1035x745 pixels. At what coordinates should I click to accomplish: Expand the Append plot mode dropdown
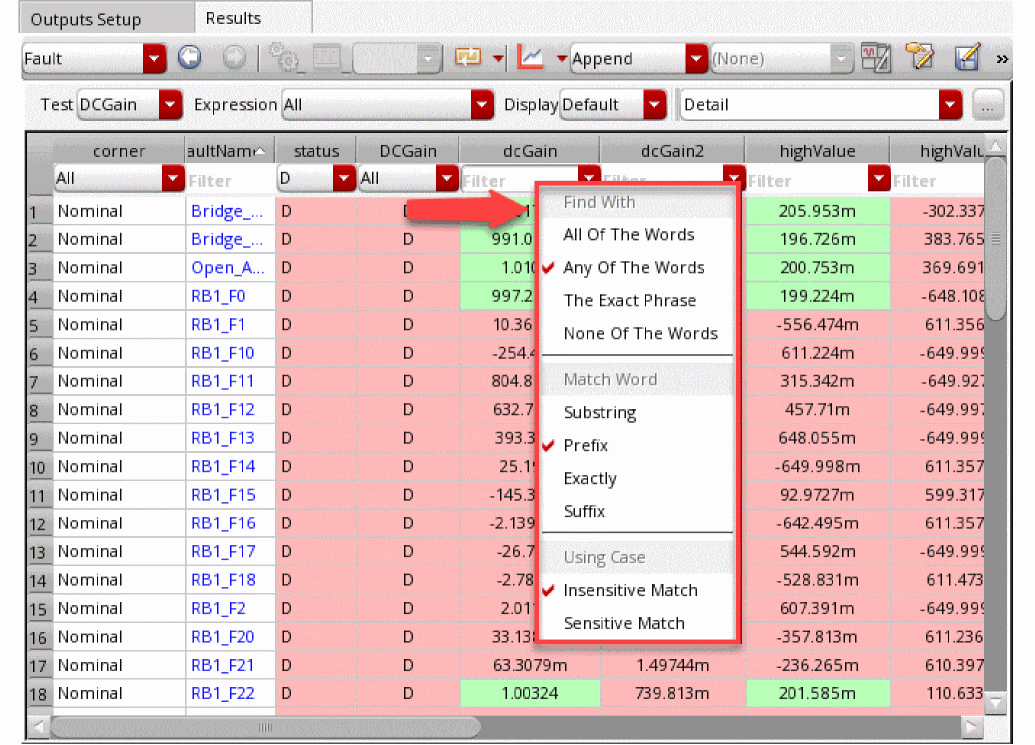point(696,59)
